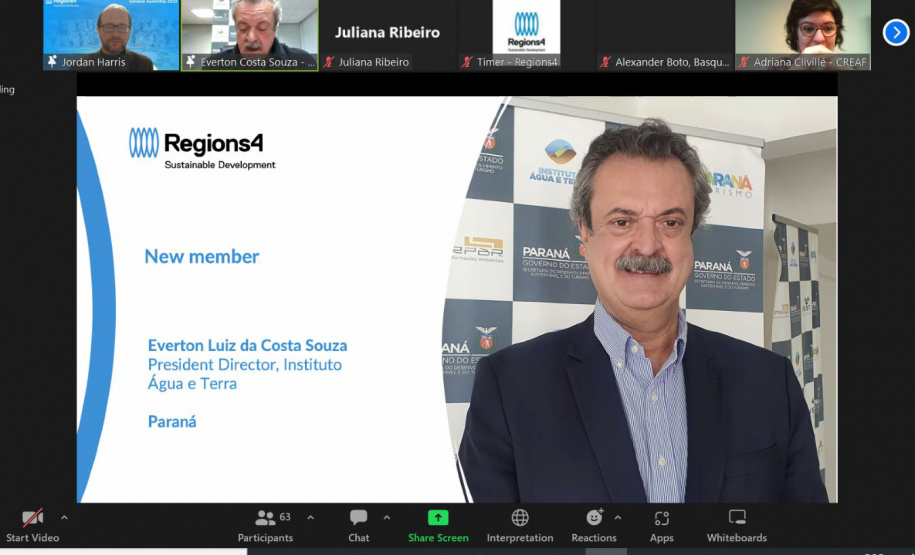Expand the arrow next to Chat

tap(387, 518)
